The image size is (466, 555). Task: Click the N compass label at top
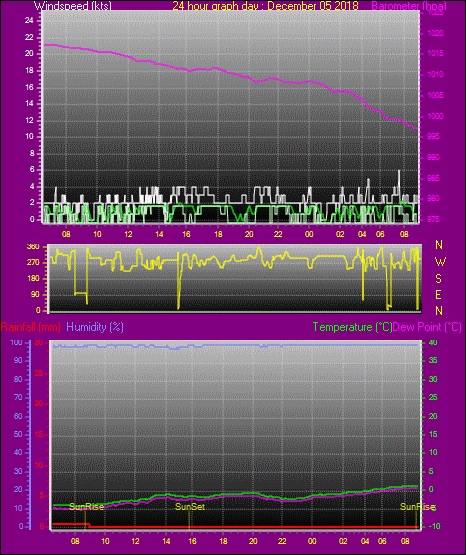pos(439,245)
